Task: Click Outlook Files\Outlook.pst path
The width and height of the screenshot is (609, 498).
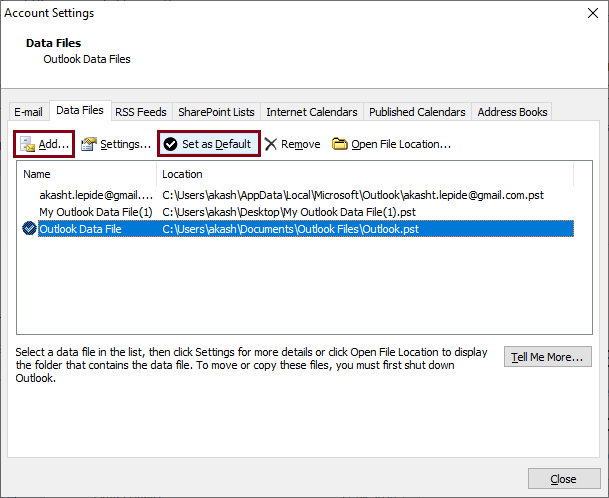Action: point(291,229)
